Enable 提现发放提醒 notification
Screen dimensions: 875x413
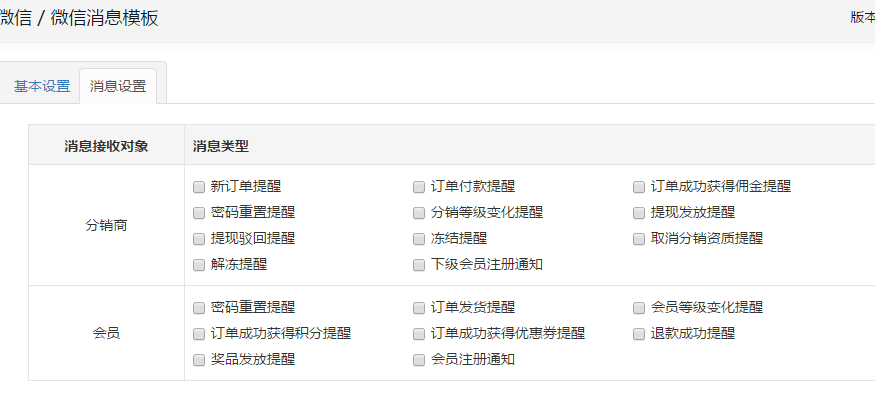pyautogui.click(x=639, y=212)
